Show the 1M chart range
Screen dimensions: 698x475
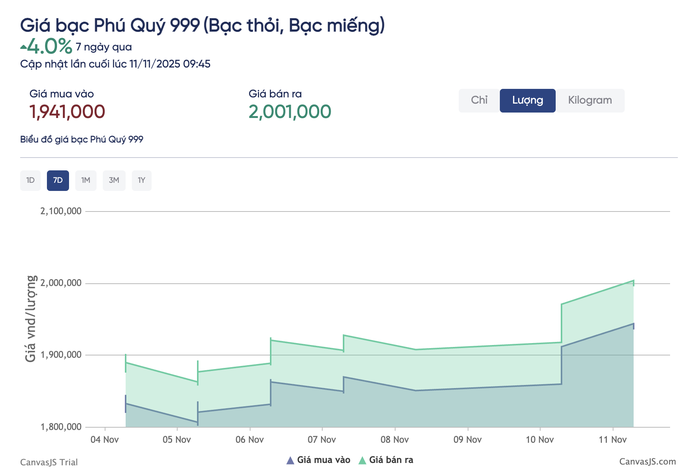(x=86, y=180)
